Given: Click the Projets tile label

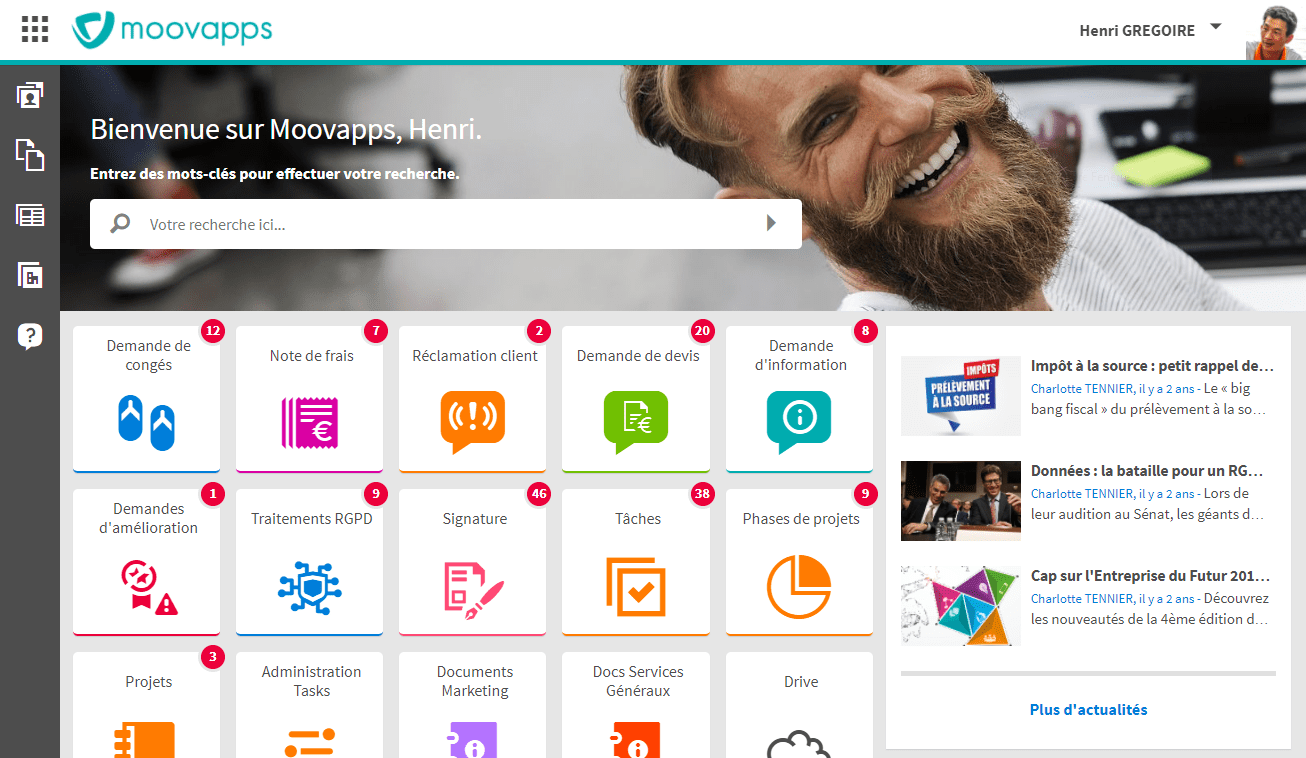Looking at the screenshot, I should tap(148, 682).
